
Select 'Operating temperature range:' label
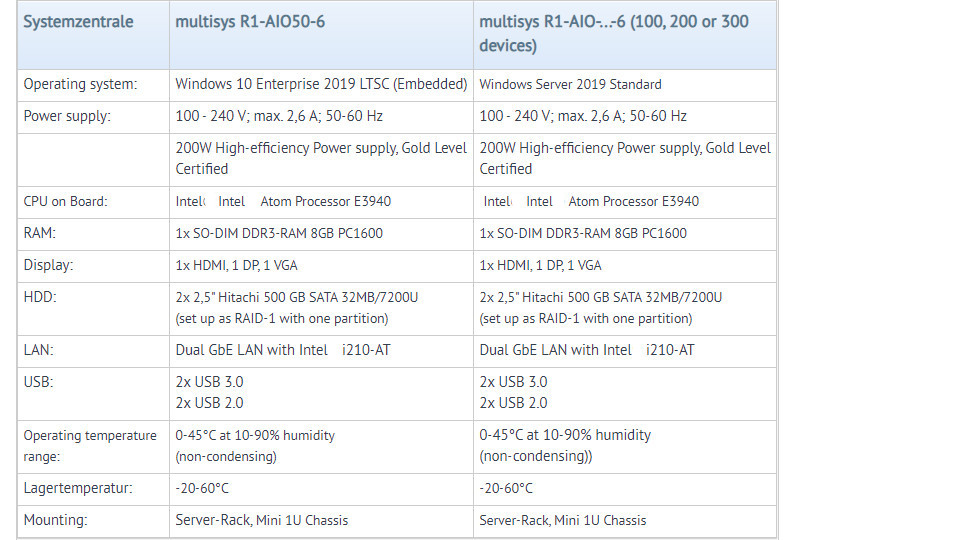pyautogui.click(x=90, y=446)
